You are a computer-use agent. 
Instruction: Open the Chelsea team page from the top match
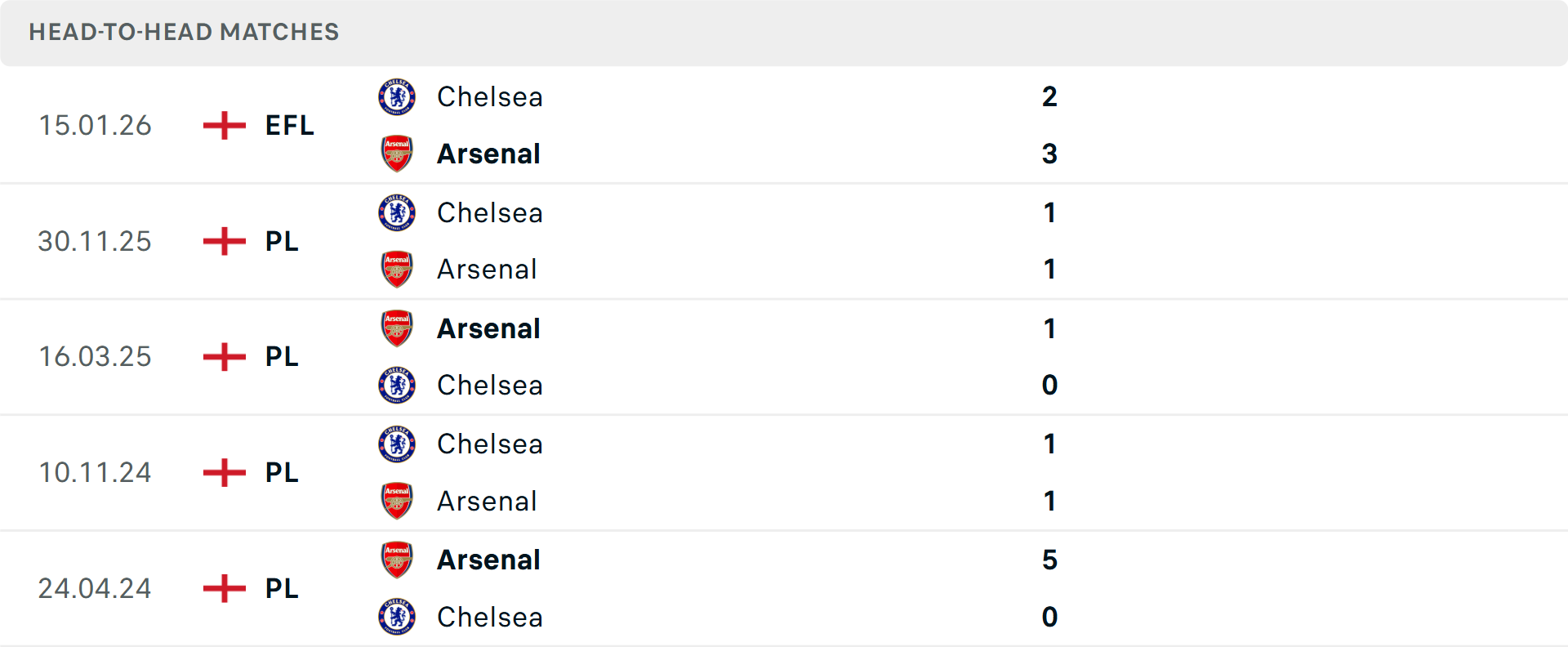(x=489, y=96)
